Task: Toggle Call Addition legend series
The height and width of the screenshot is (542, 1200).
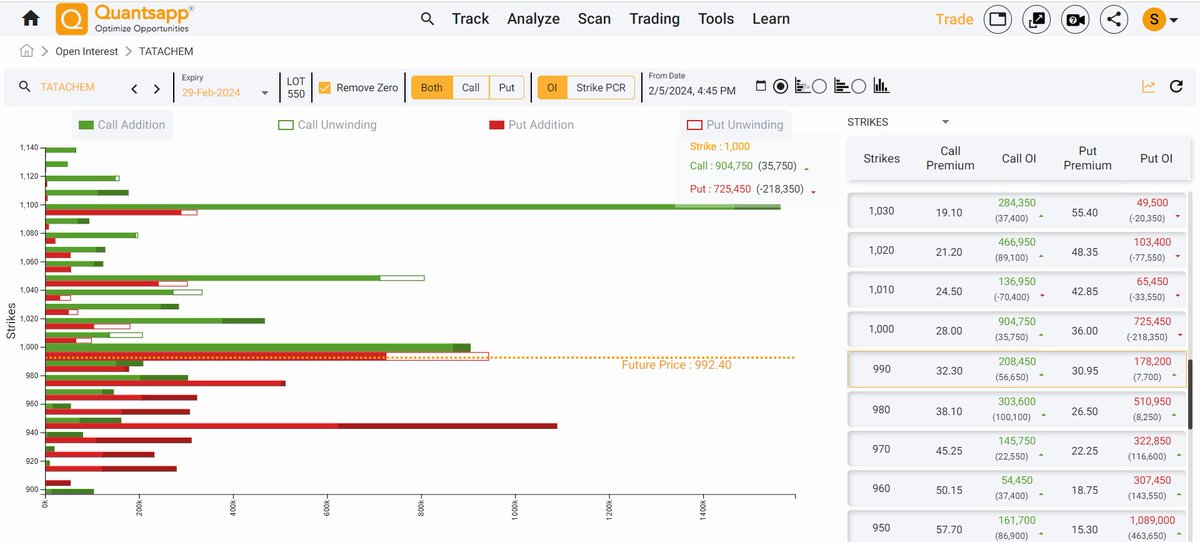Action: pyautogui.click(x=122, y=125)
